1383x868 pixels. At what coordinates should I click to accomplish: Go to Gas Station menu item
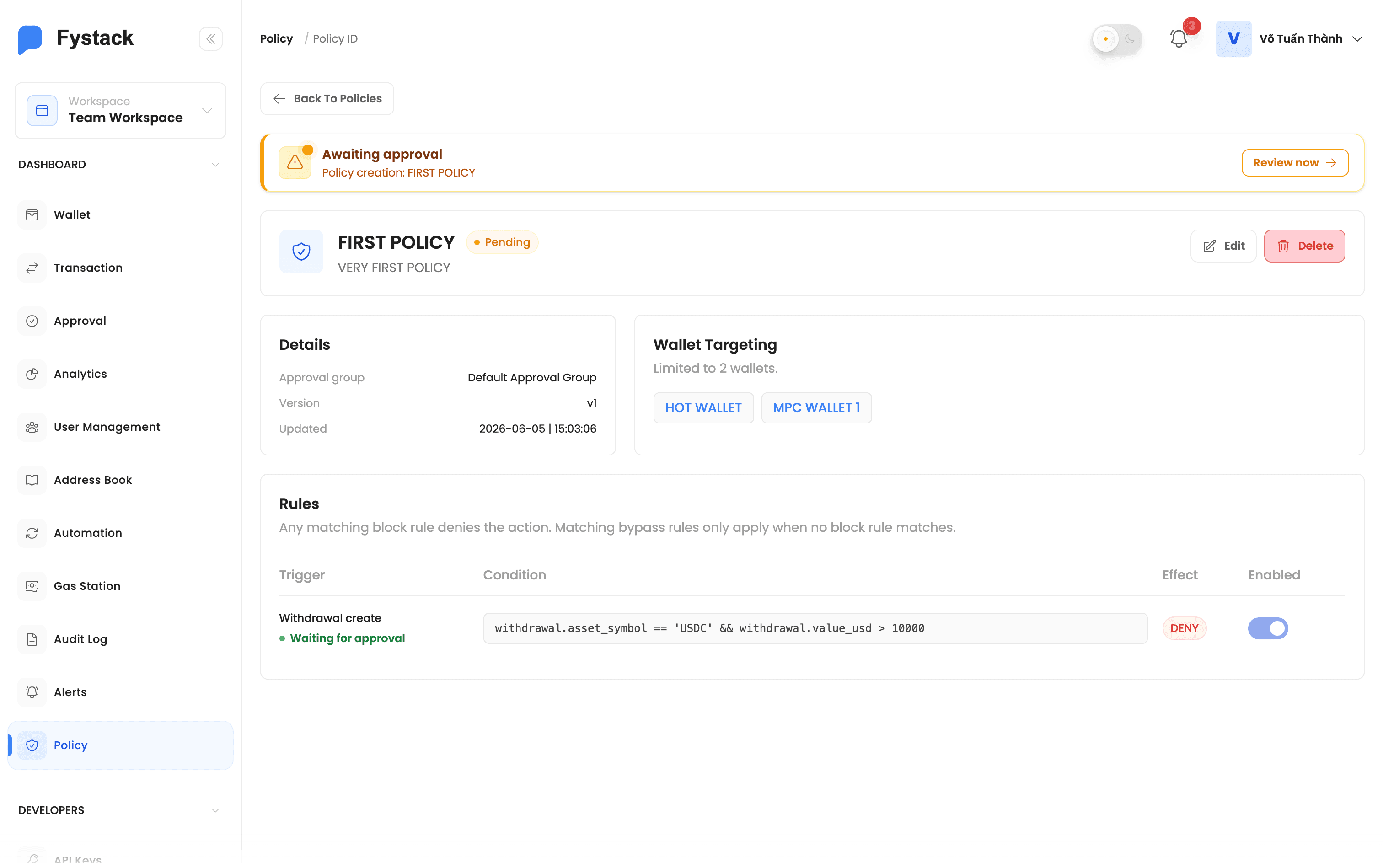click(121, 586)
